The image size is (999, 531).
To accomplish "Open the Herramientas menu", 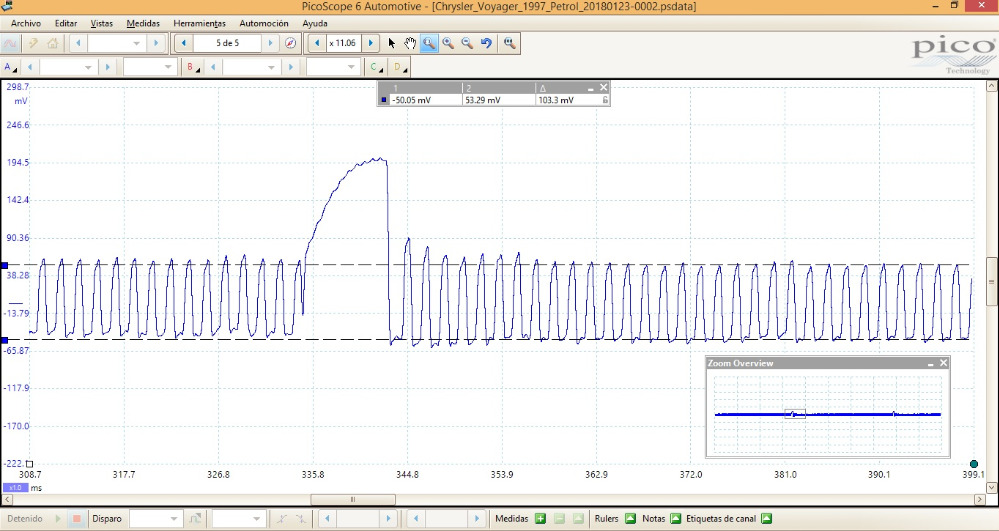I will 199,22.
